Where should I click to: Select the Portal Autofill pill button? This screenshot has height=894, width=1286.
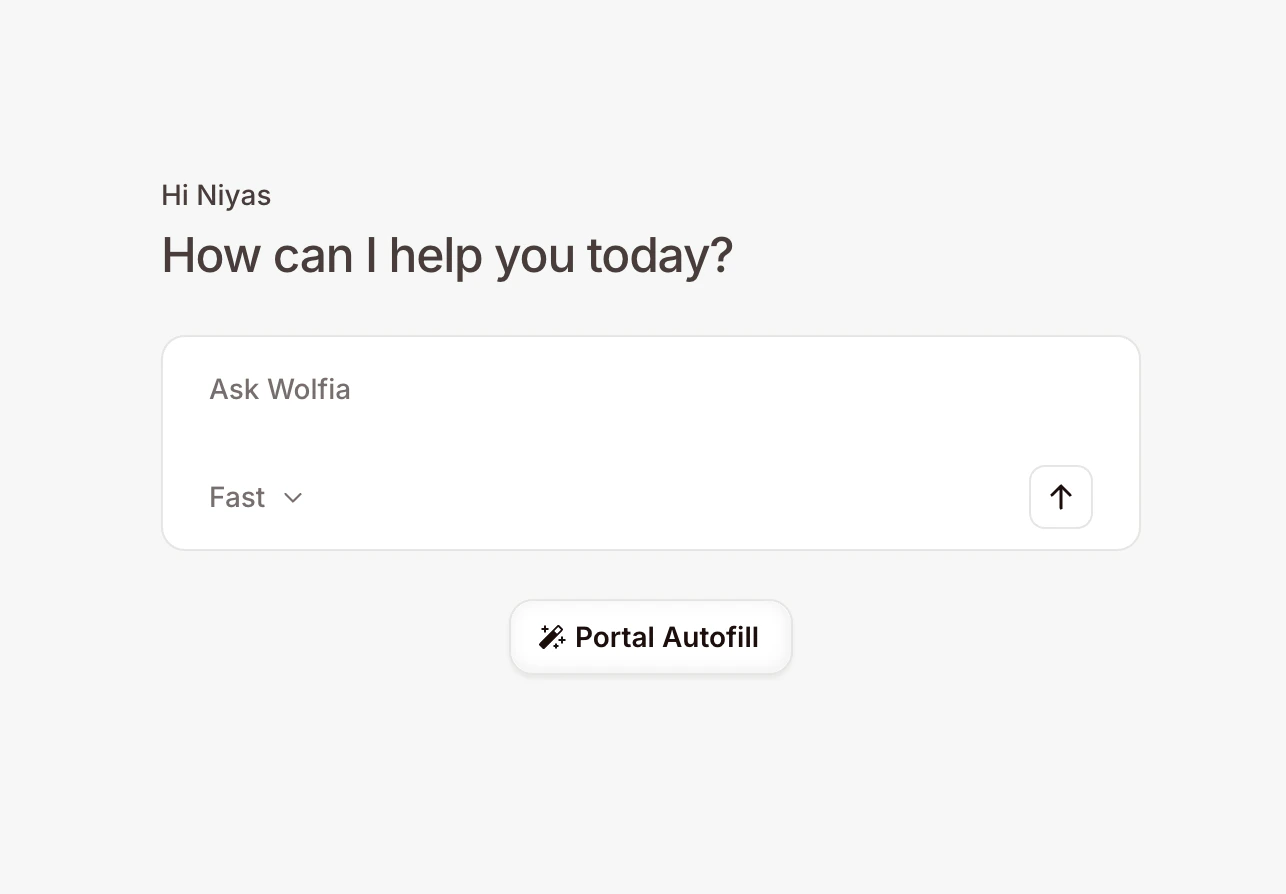[650, 636]
